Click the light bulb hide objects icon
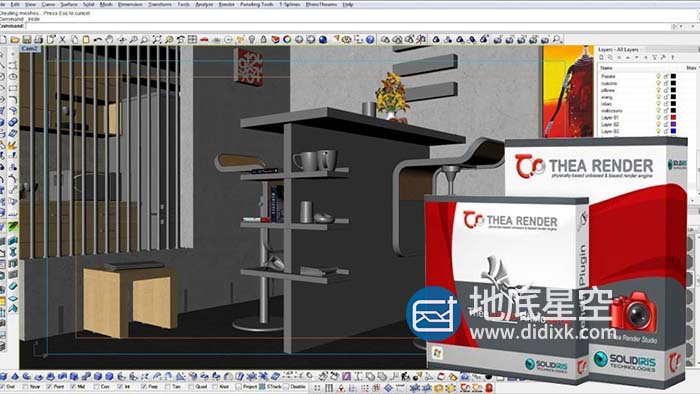Screen dimensions: 700x394 point(252,40)
